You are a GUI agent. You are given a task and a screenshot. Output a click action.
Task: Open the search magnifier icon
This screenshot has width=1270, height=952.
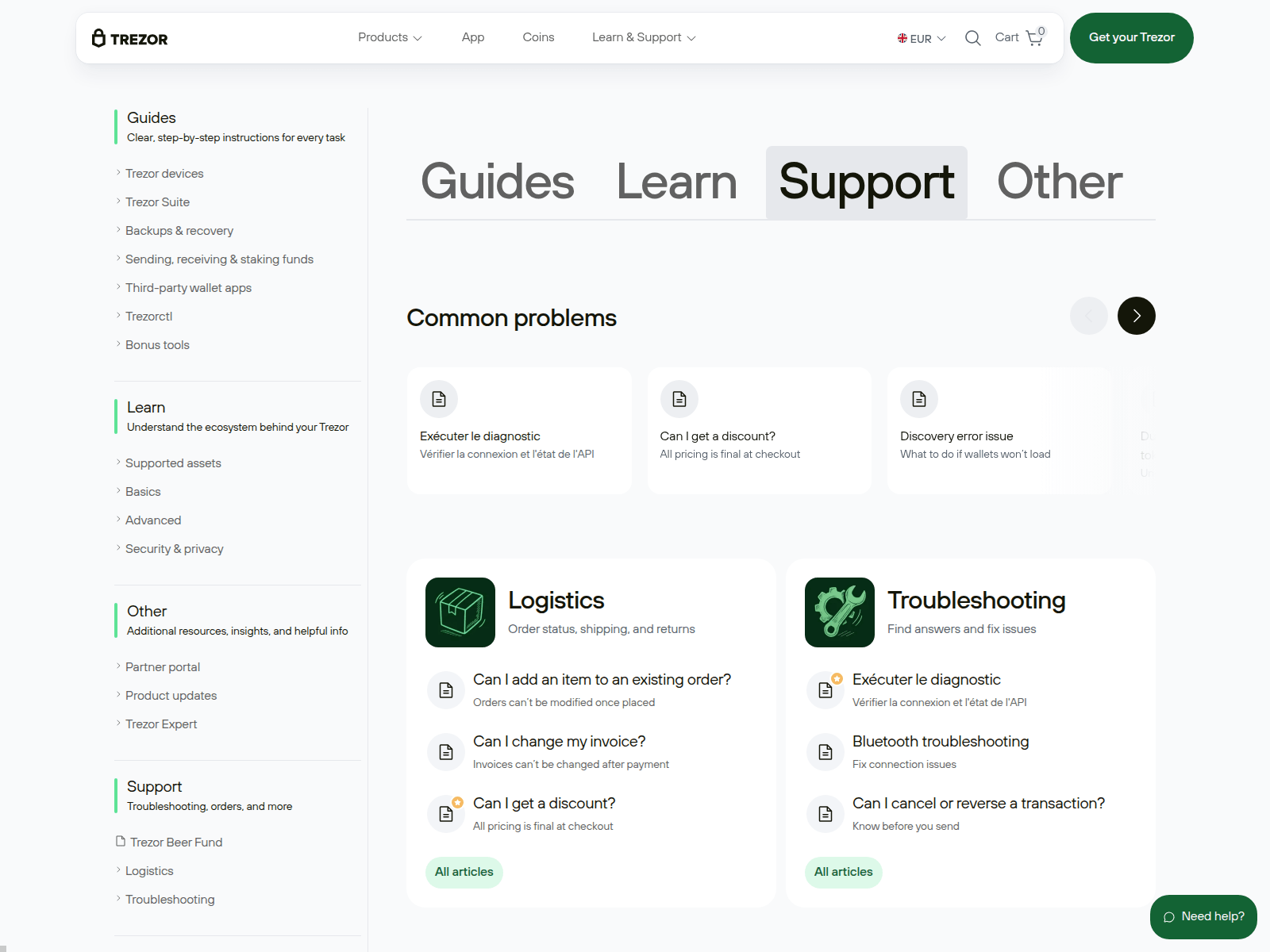click(972, 37)
